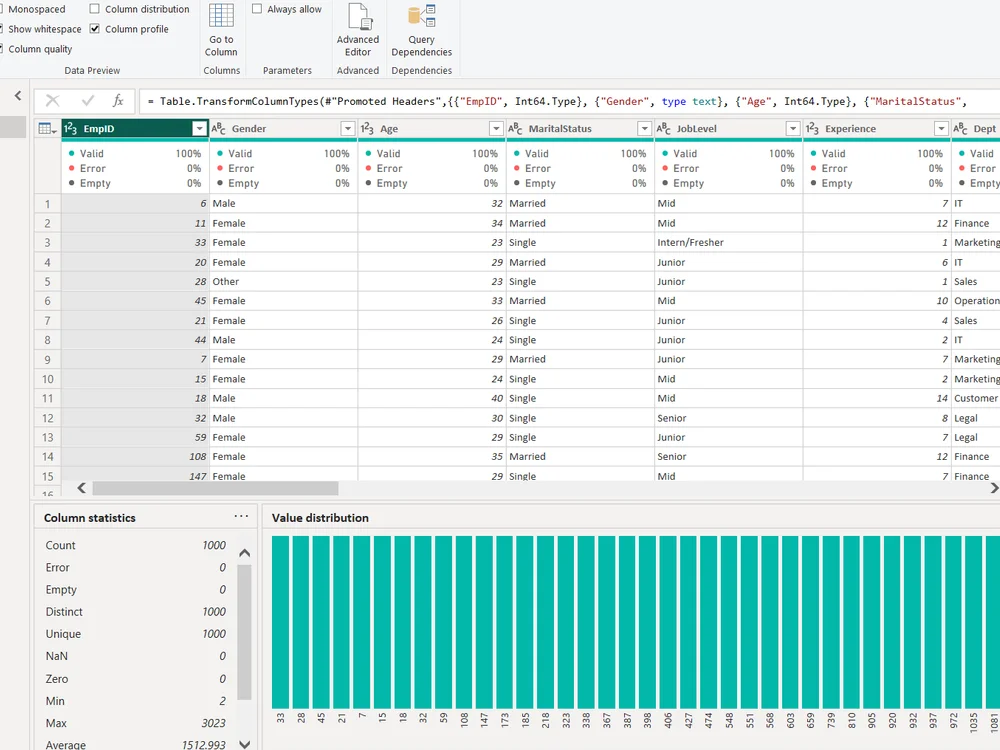
Task: Open EmpID column filter dropdown
Action: pos(200,129)
